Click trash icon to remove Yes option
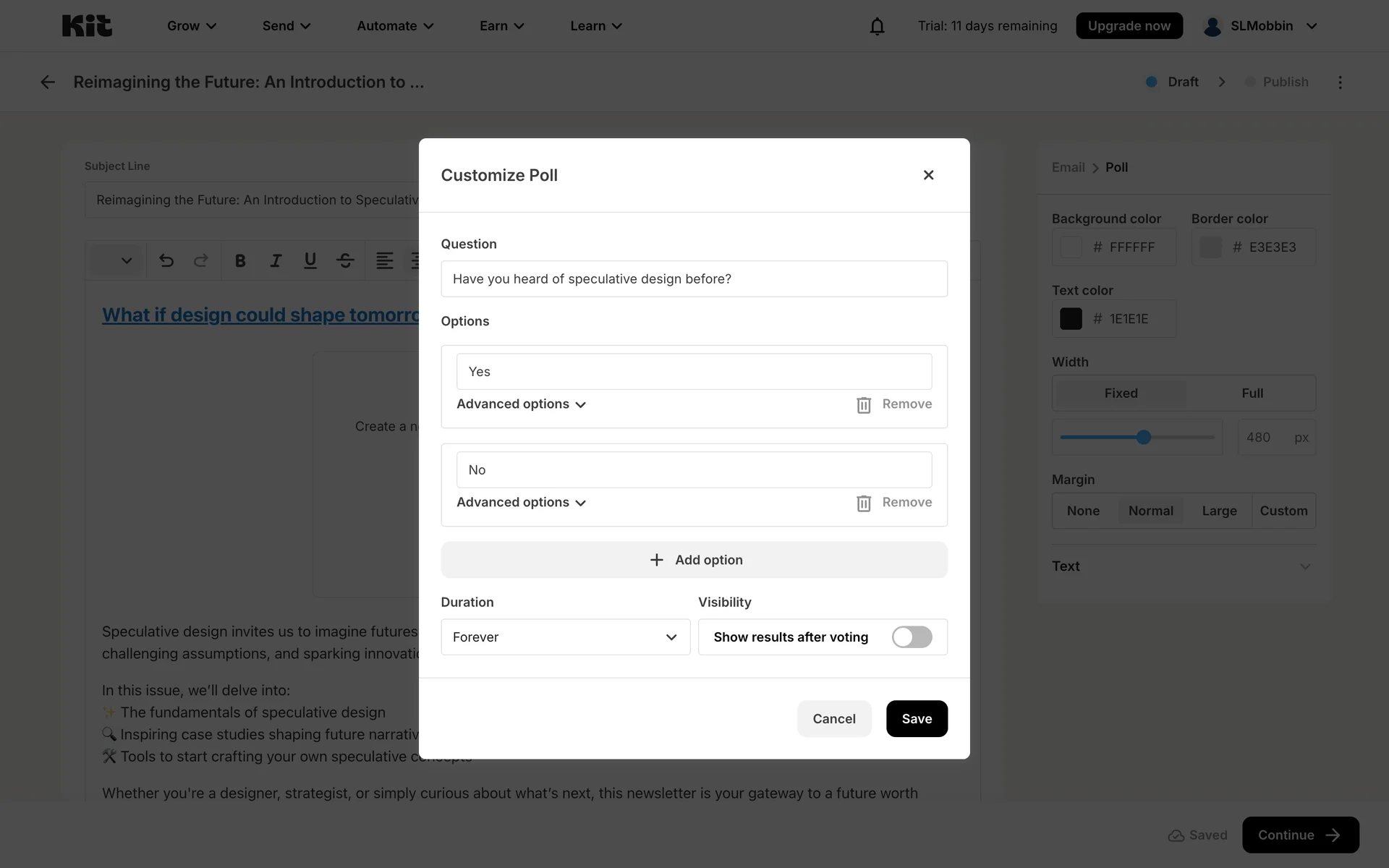 pos(864,405)
